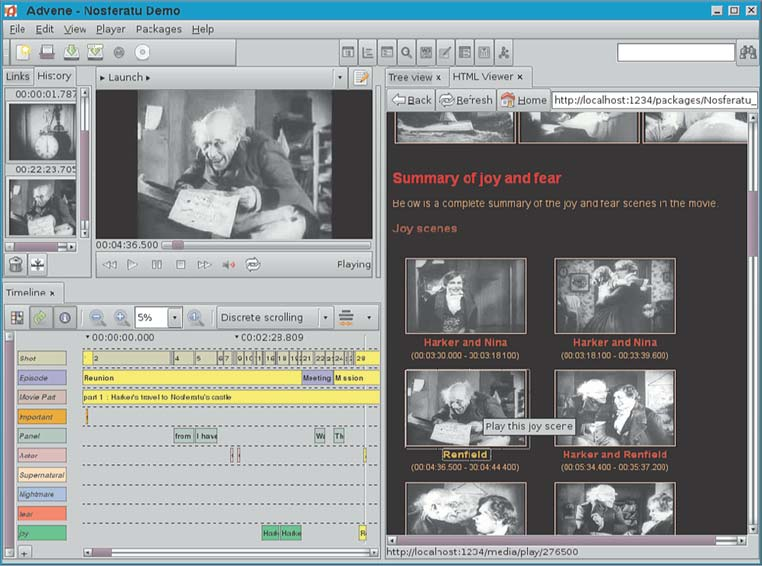Select the Joy annotation type label
The height and width of the screenshot is (566, 762).
(42, 533)
